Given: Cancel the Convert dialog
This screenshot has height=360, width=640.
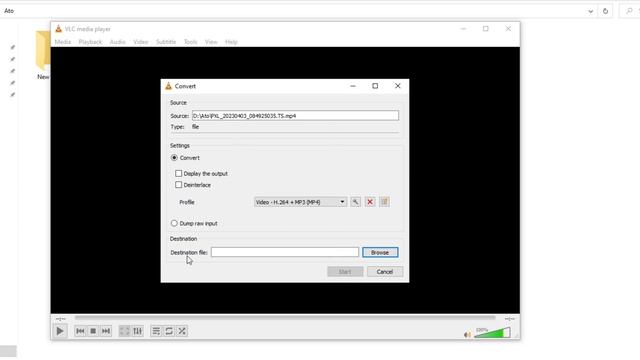Looking at the screenshot, I should (385, 272).
